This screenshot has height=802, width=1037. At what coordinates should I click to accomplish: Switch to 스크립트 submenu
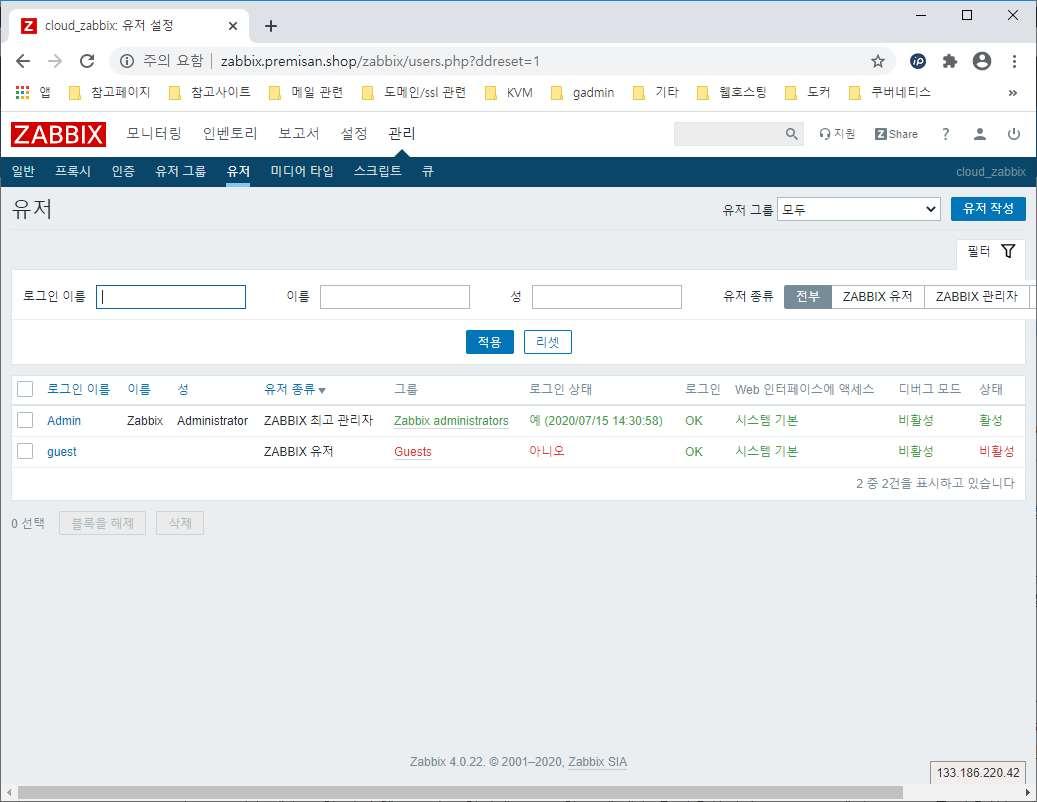[378, 171]
